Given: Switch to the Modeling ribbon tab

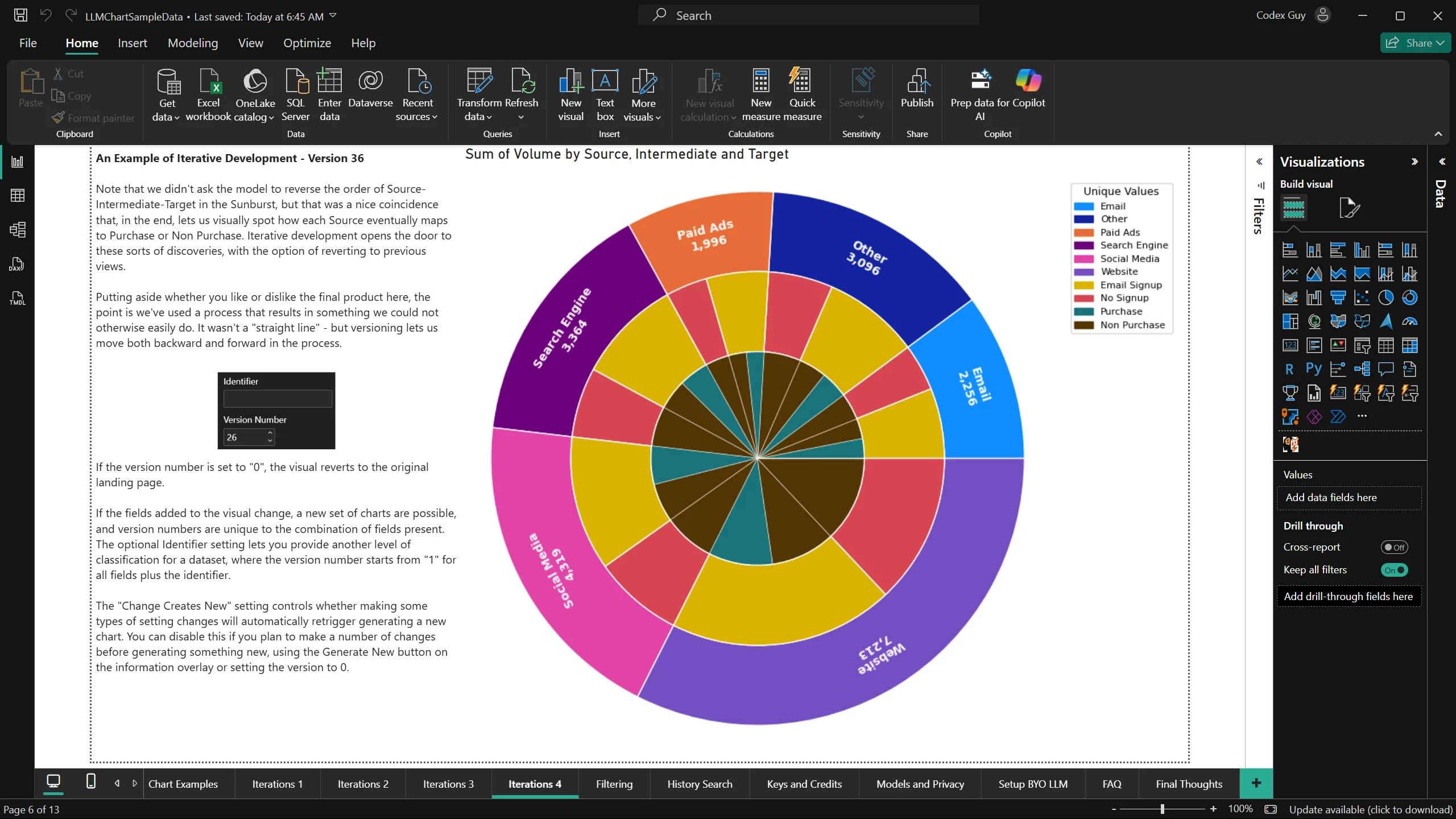Looking at the screenshot, I should (193, 43).
